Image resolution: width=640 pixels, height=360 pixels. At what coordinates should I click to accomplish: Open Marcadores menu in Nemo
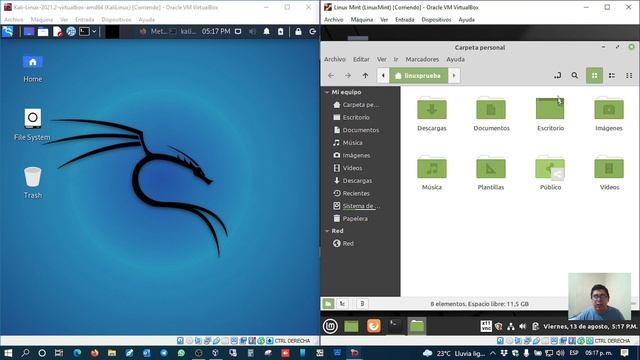pos(422,59)
